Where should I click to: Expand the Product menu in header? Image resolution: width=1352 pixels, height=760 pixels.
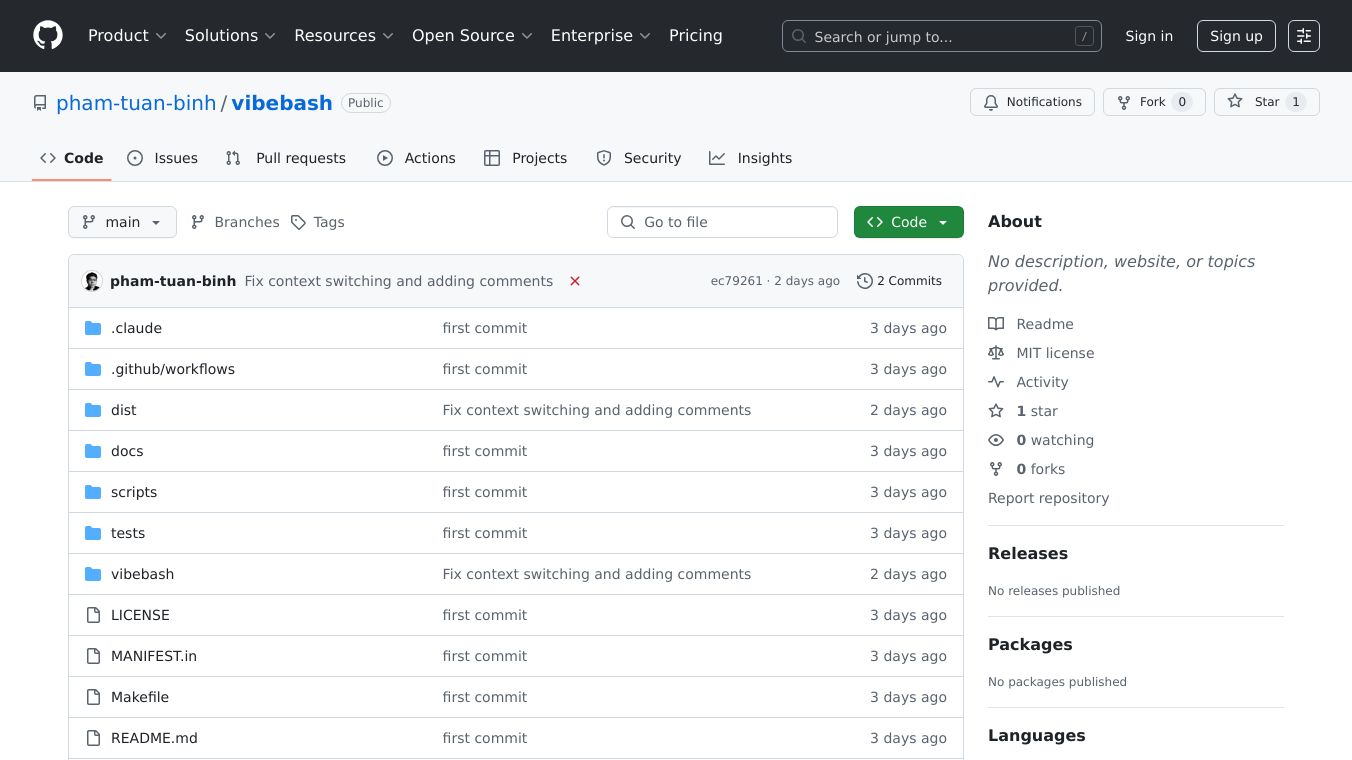(x=127, y=36)
